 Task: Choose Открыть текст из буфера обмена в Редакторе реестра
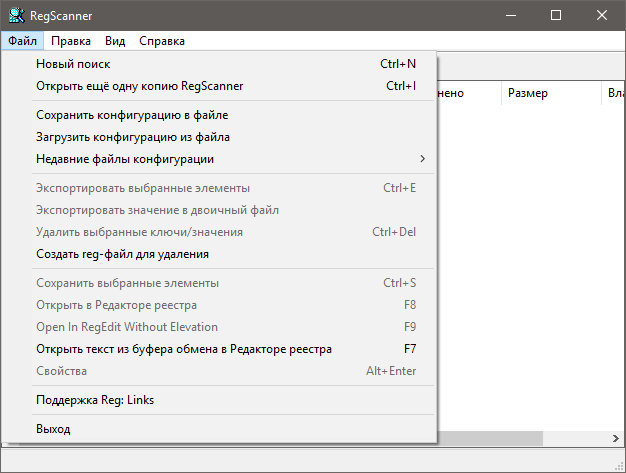219,349
